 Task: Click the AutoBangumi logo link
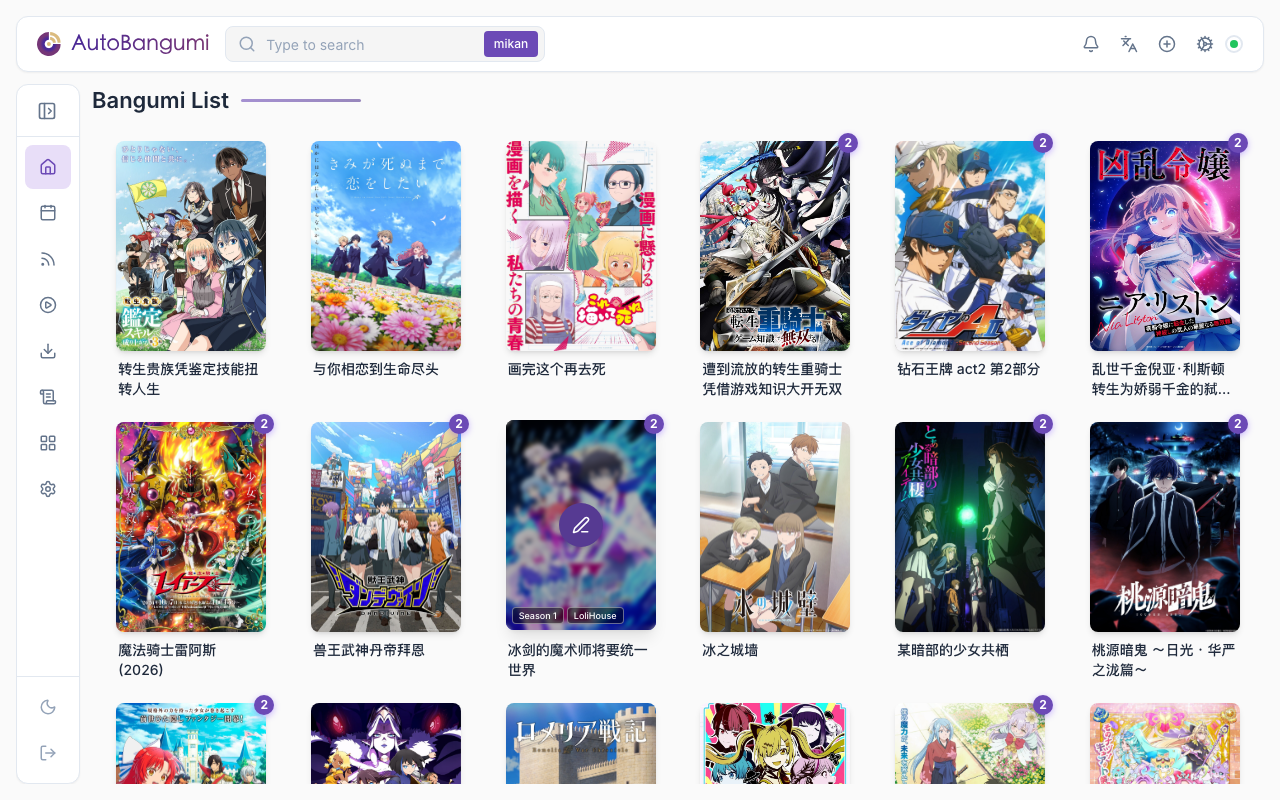point(123,44)
